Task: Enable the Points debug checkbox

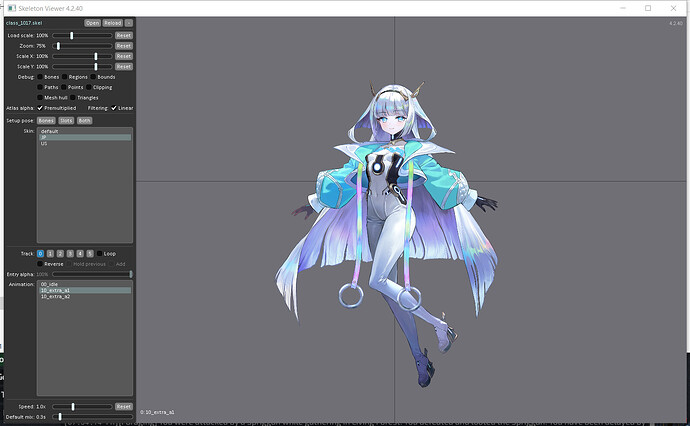Action: click(64, 87)
